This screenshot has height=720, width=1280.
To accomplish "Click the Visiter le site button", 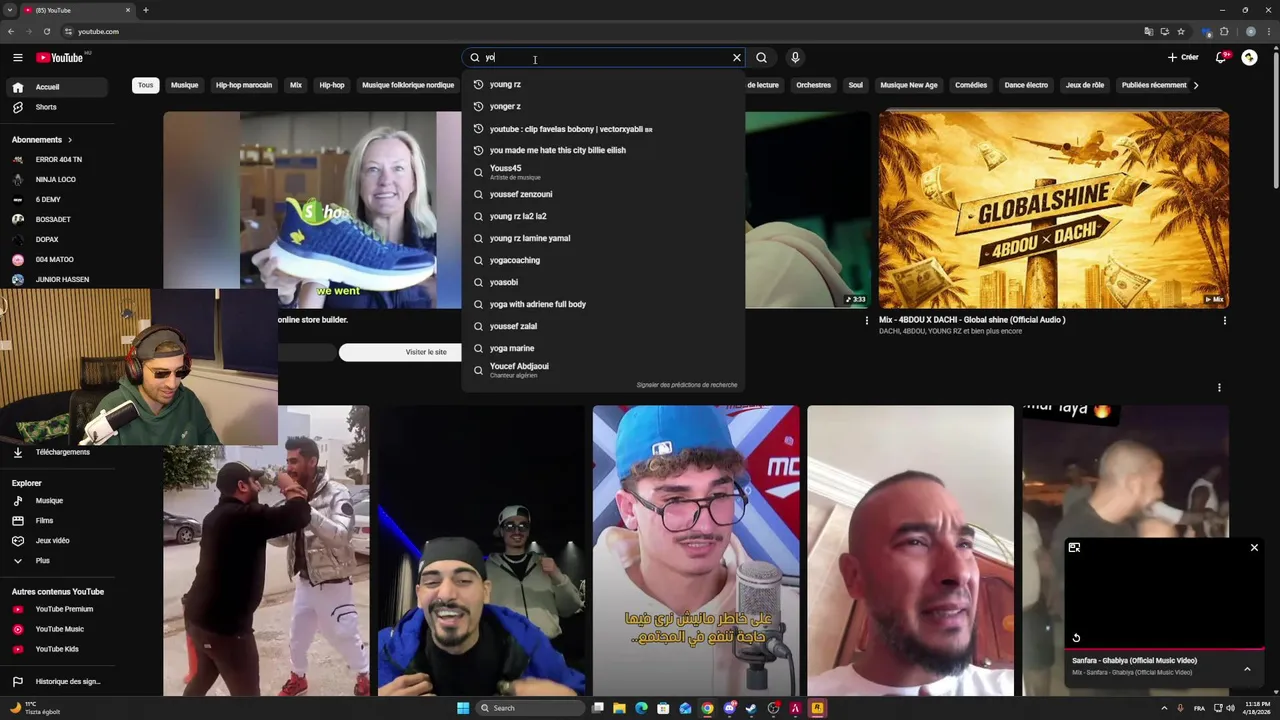I will click(426, 352).
